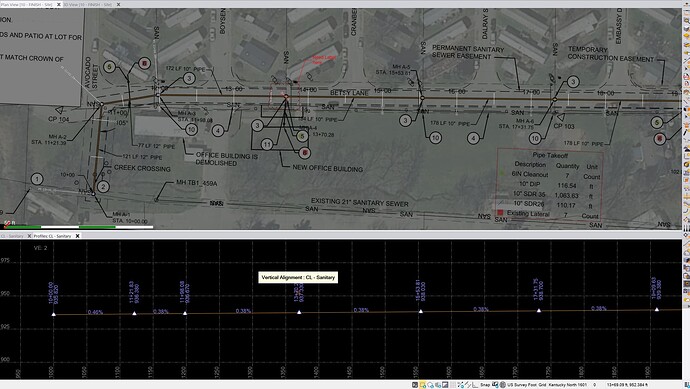Click the yellow highlighted status bar icon
690x389 pixels.
coord(422,385)
